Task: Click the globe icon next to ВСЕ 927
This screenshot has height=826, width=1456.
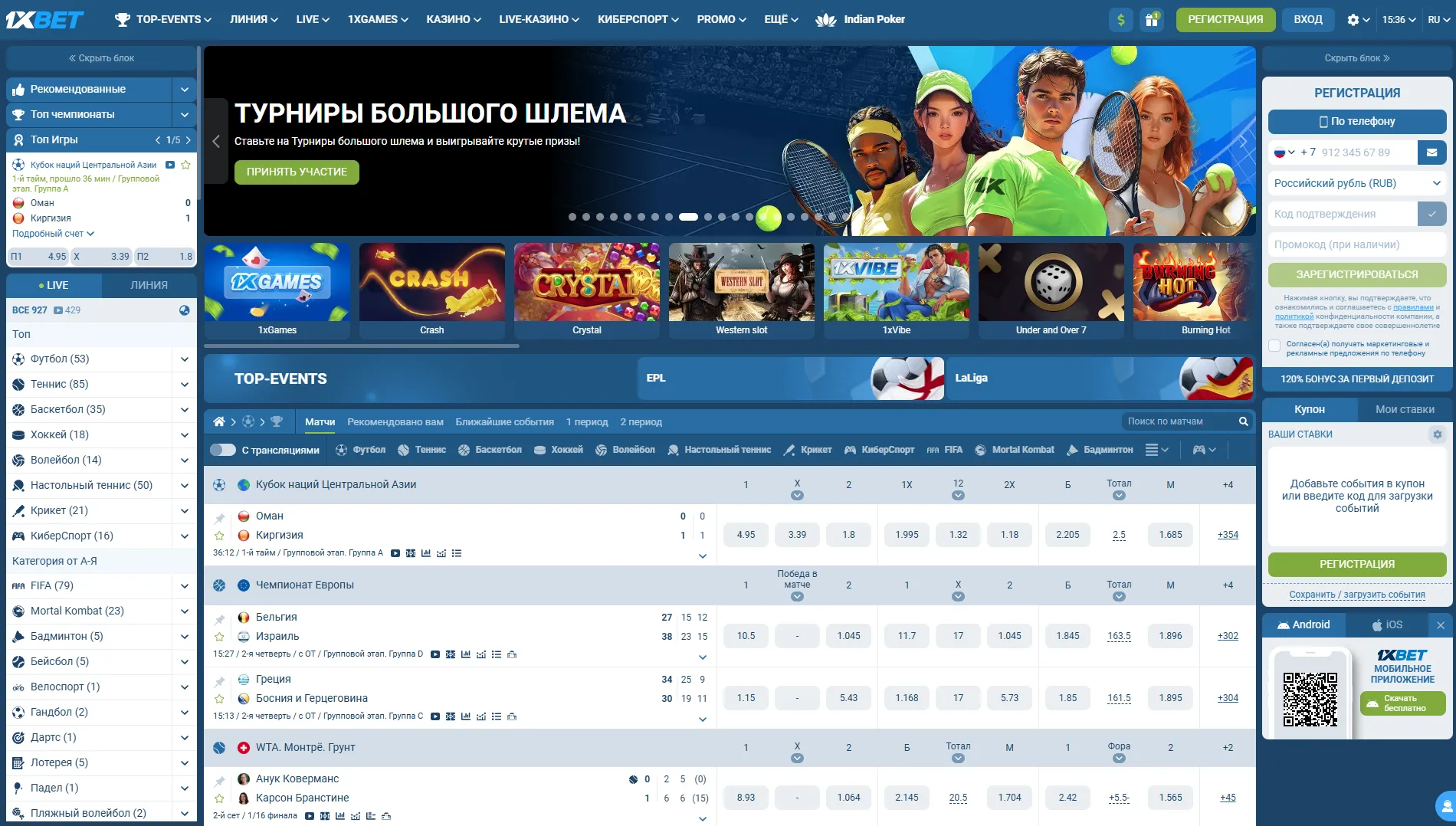Action: coord(183,310)
